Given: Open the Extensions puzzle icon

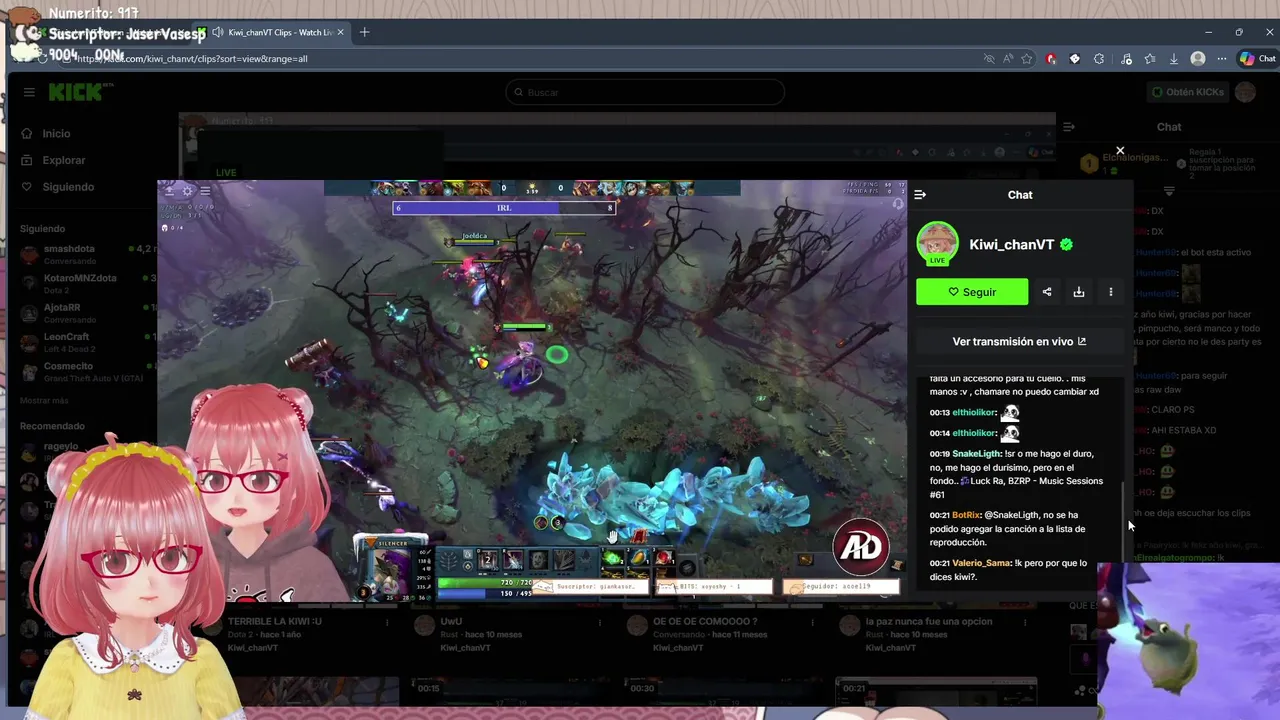Looking at the screenshot, I should click(1099, 59).
